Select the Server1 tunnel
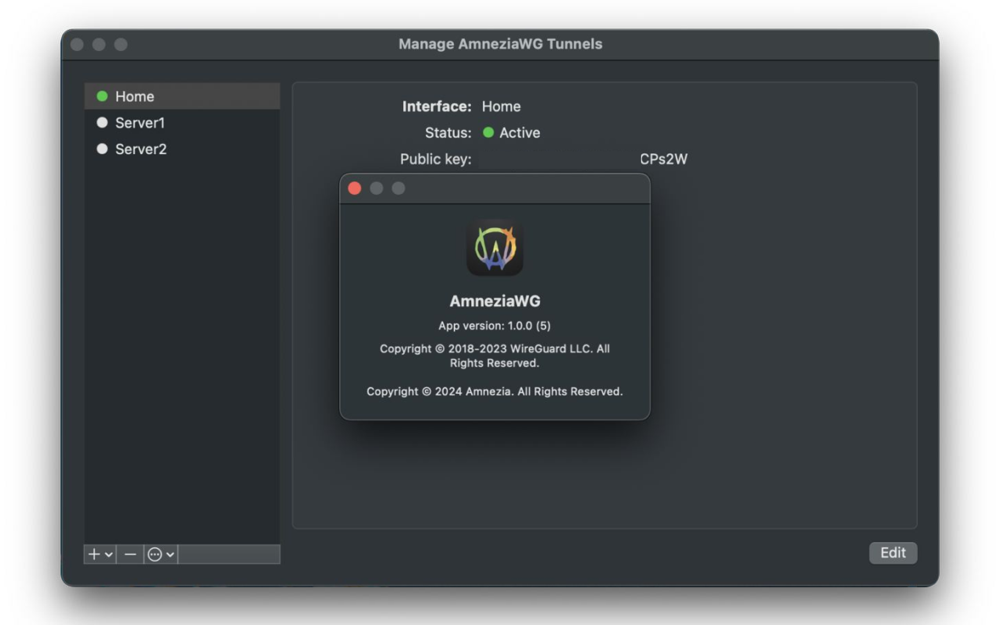The width and height of the screenshot is (1000, 625). click(x=182, y=122)
